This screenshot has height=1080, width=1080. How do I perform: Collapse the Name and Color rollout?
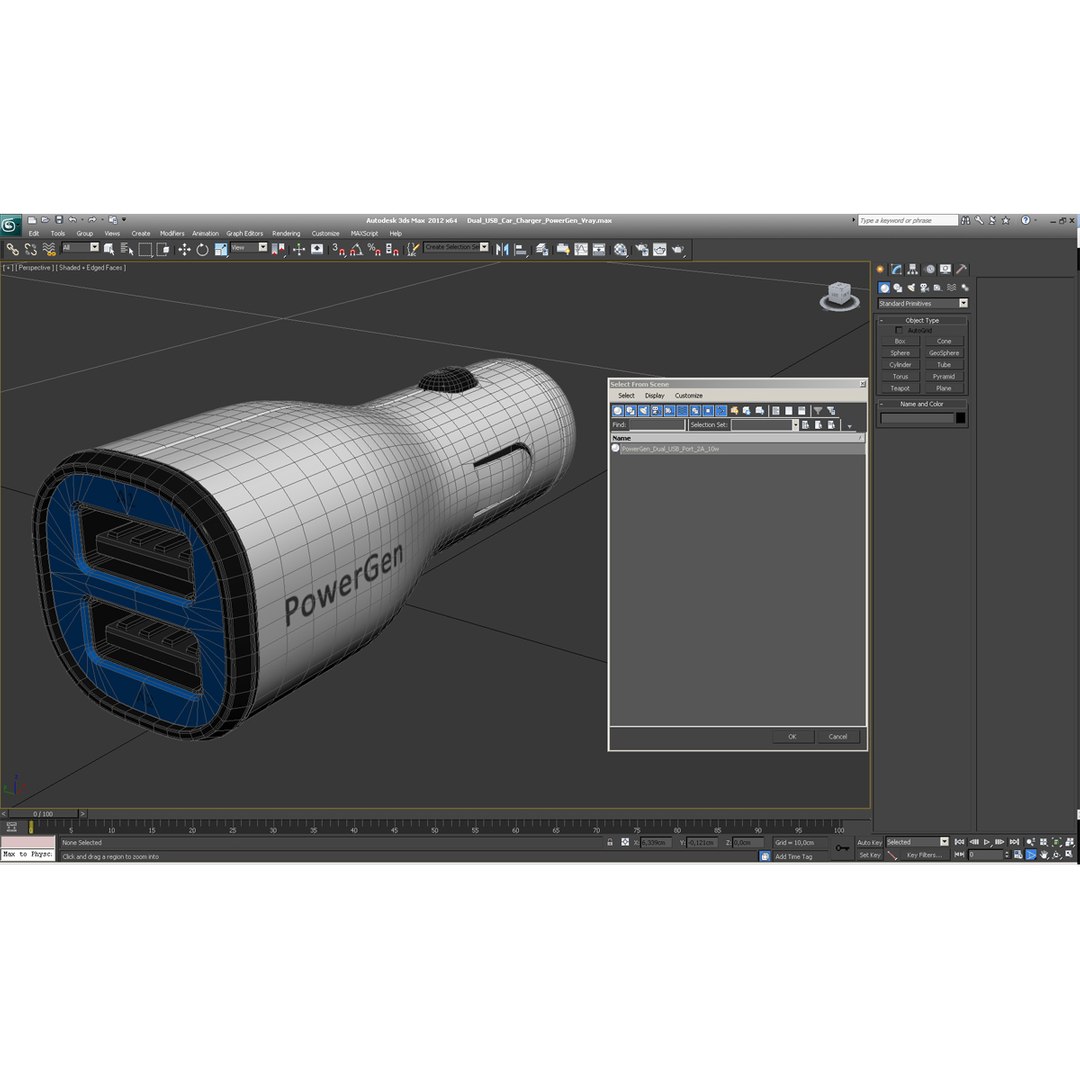point(922,404)
